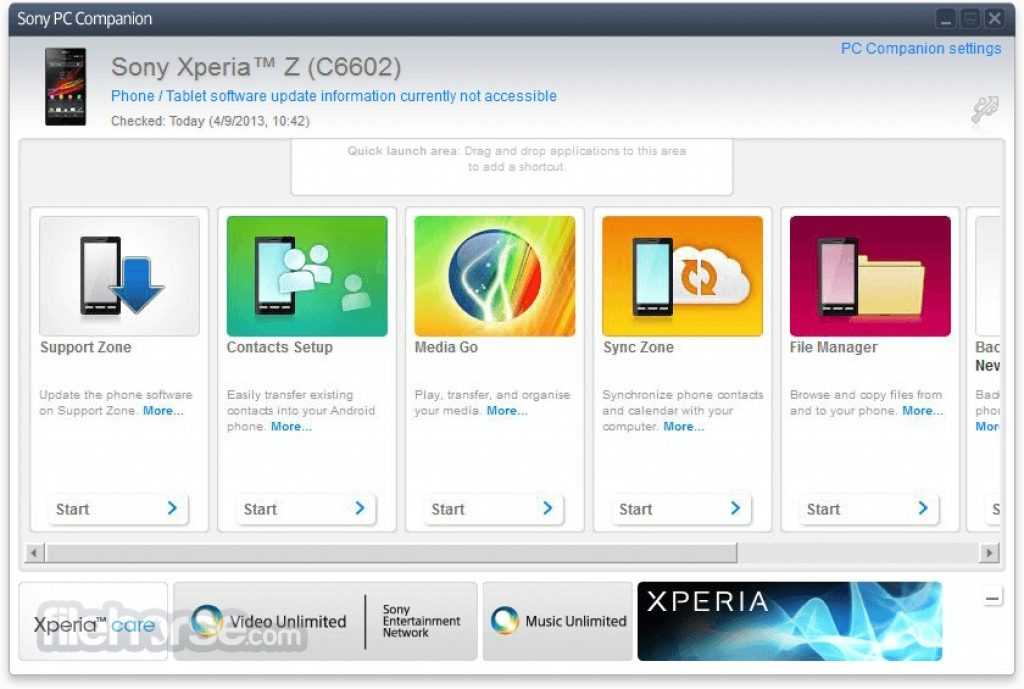Select the Sync Zone cloud icon
The image size is (1024, 689).
(682, 276)
